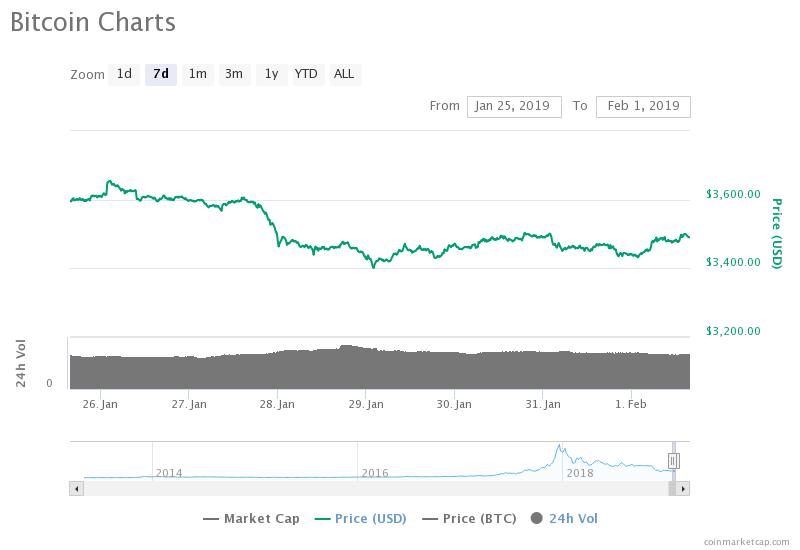Click the 27. Jan axis label
The image size is (800, 550).
click(x=189, y=404)
